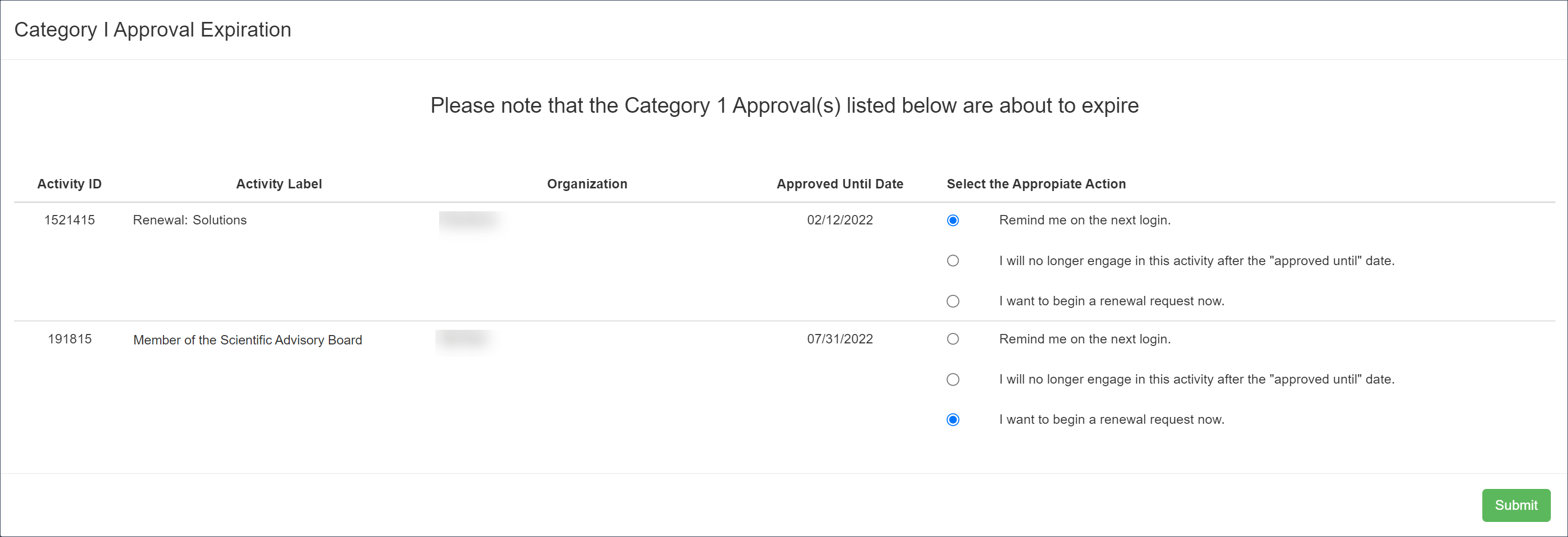Click the Organization column header

(x=587, y=184)
